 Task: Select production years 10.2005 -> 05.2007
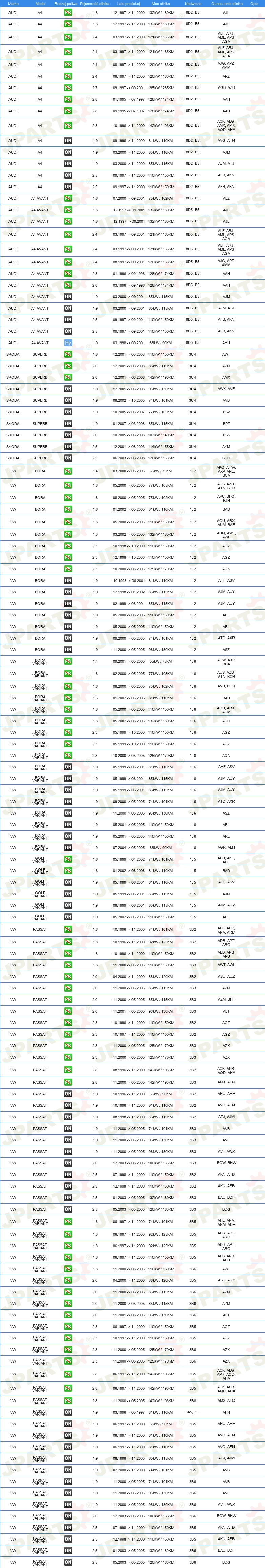point(129,412)
